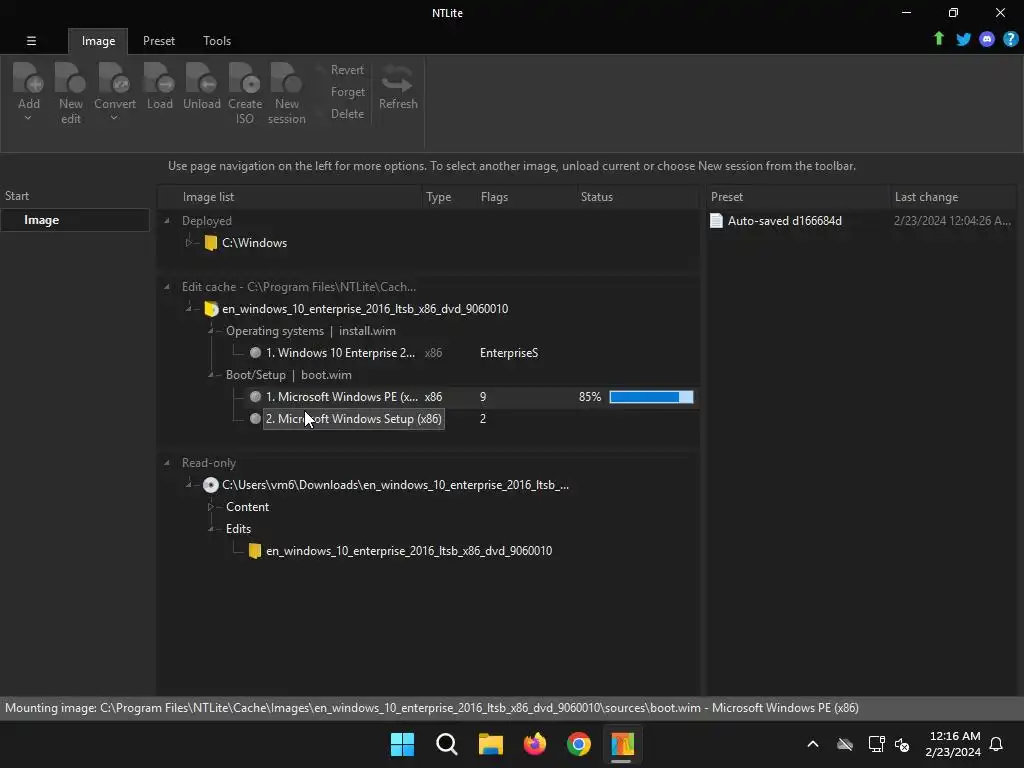Click the Refresh toolbar icon
The image size is (1024, 768).
pyautogui.click(x=397, y=78)
